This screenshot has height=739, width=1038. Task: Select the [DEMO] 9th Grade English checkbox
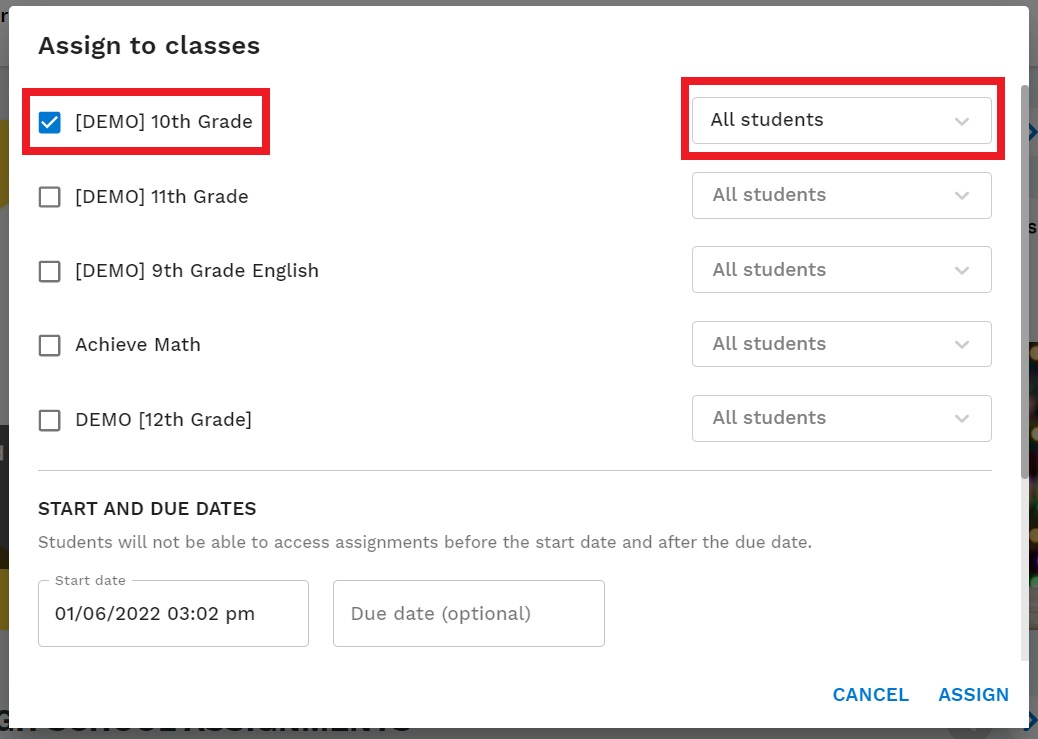(50, 271)
